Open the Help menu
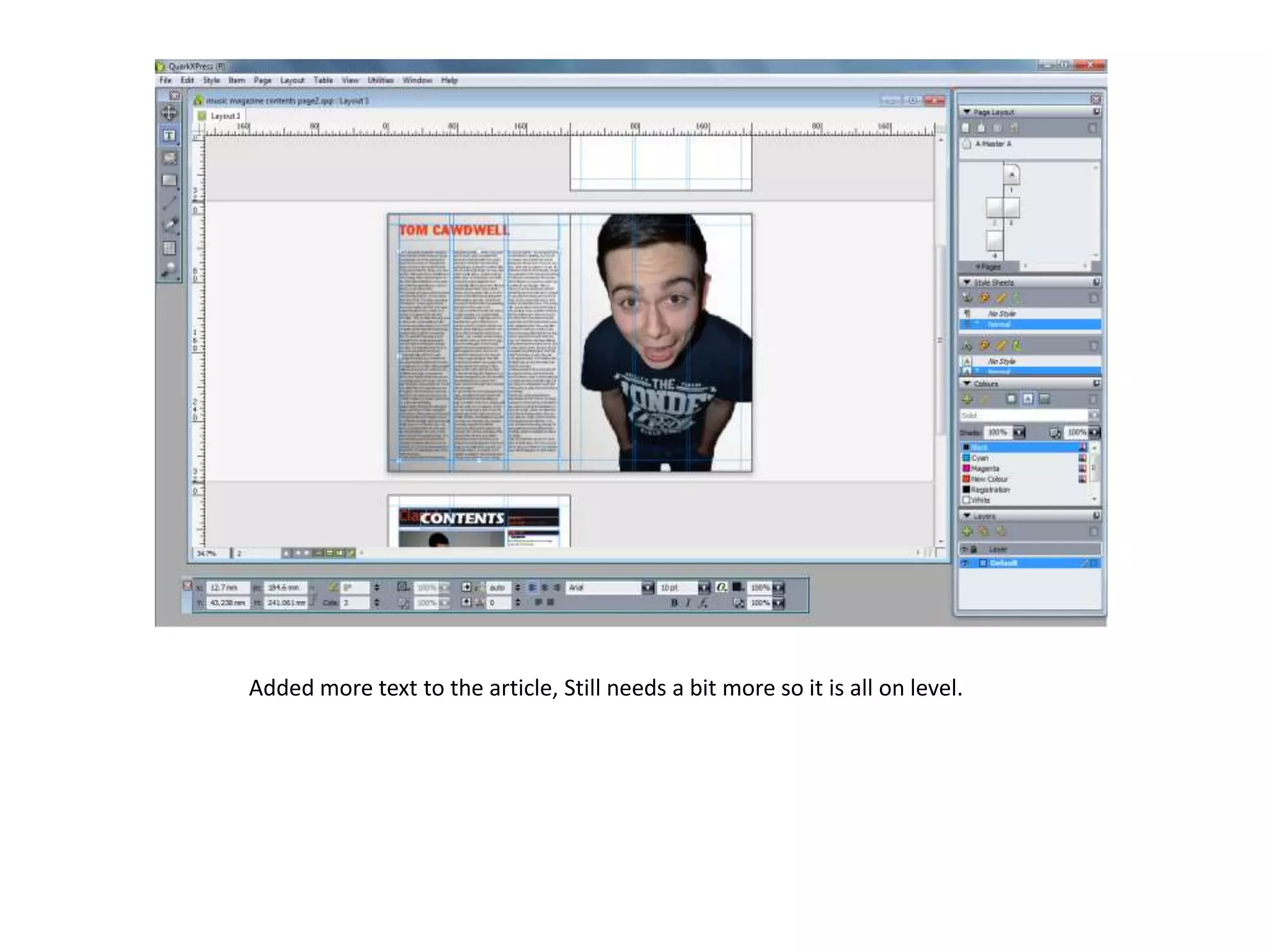Image resolution: width=1270 pixels, height=952 pixels. tap(450, 81)
